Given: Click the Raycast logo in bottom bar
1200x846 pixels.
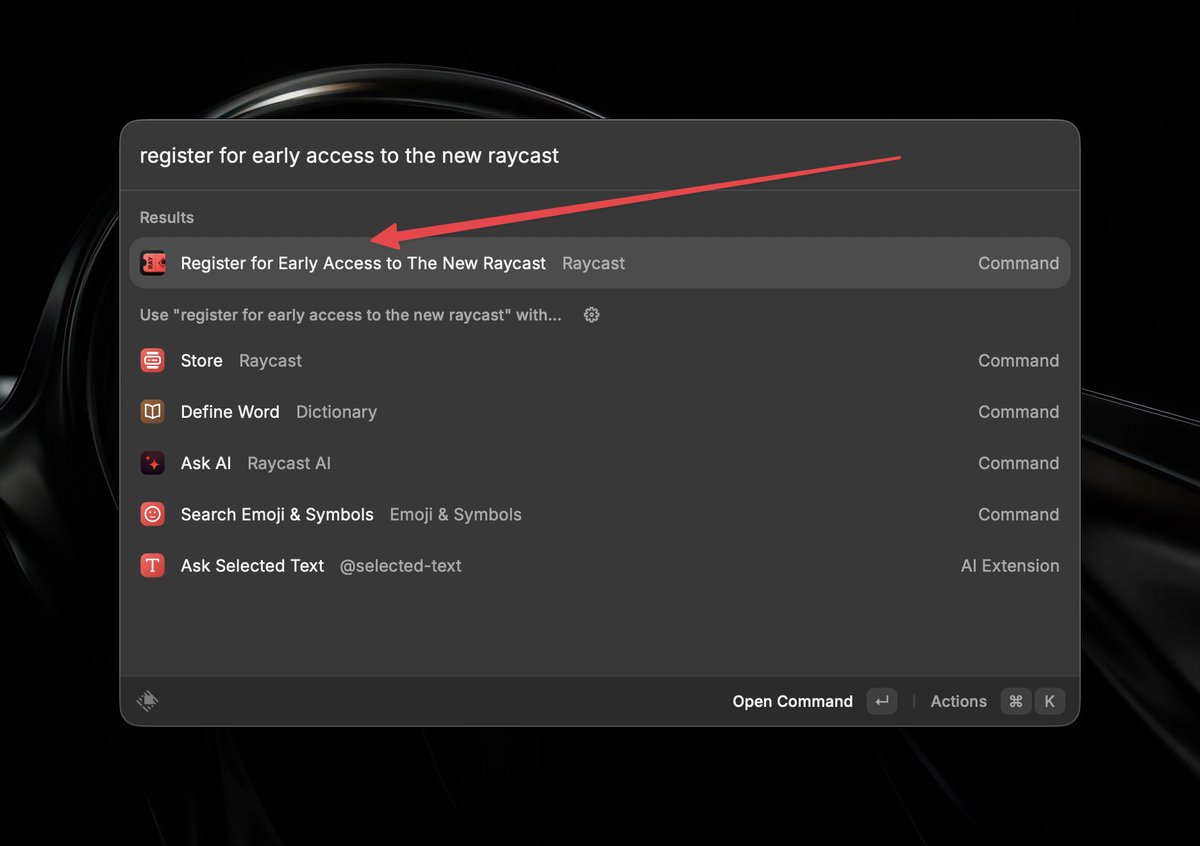Looking at the screenshot, I should [x=148, y=701].
